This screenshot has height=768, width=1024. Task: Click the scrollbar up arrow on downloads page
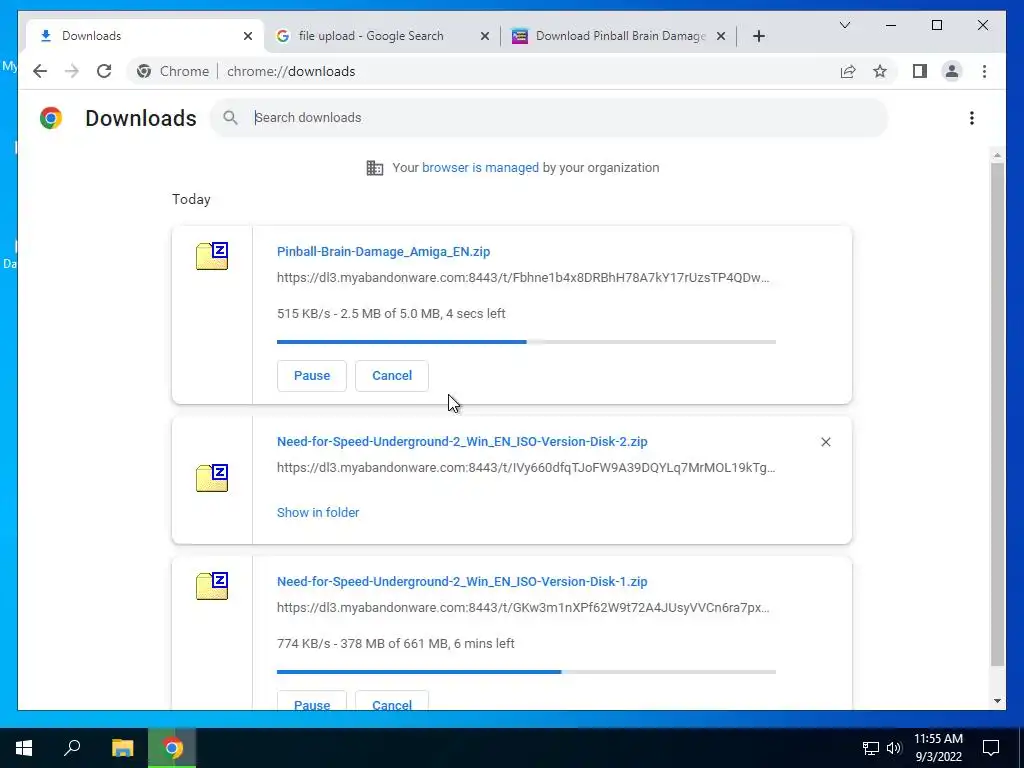(997, 155)
